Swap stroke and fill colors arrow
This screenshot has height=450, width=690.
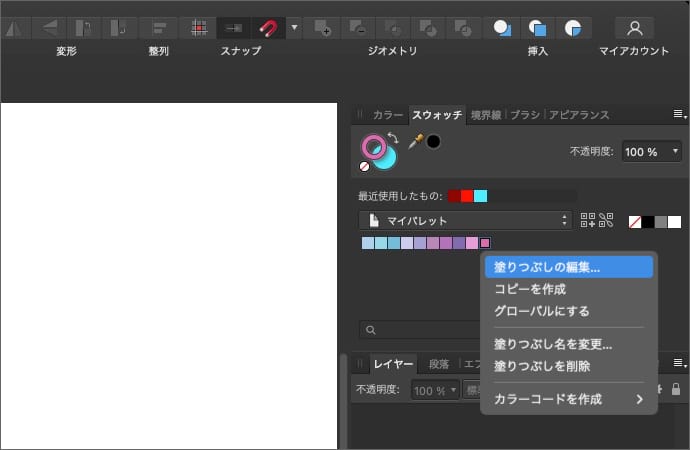coord(393,138)
